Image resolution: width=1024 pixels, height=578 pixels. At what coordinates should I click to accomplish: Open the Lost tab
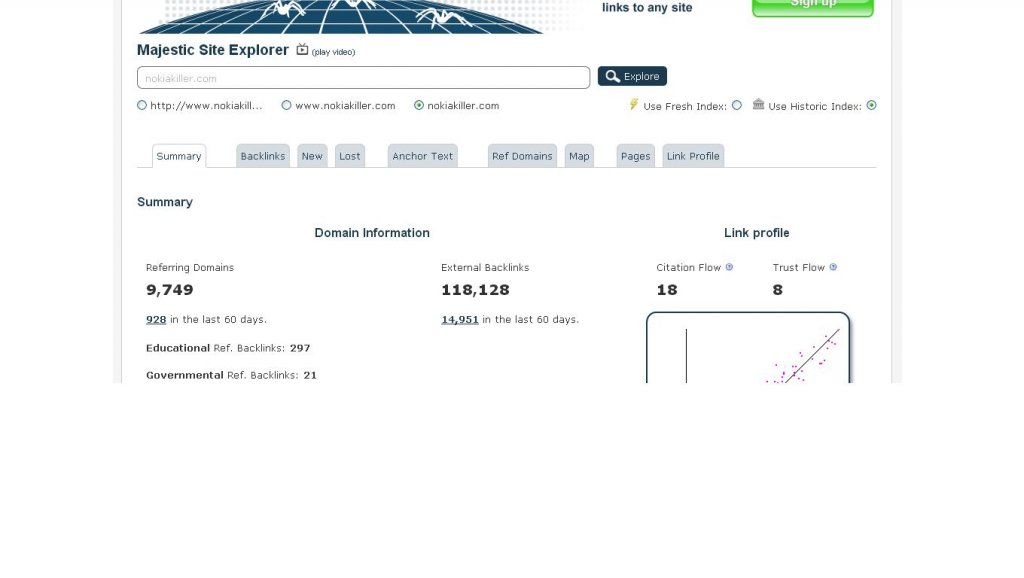(x=349, y=156)
